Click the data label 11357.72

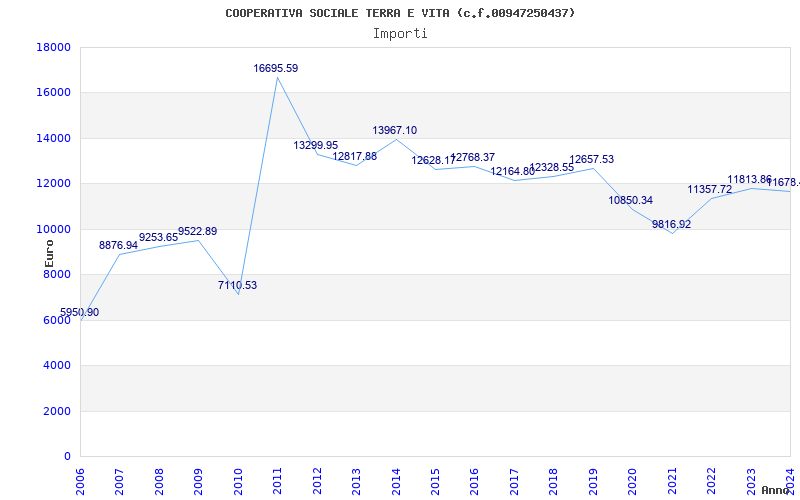tap(710, 189)
